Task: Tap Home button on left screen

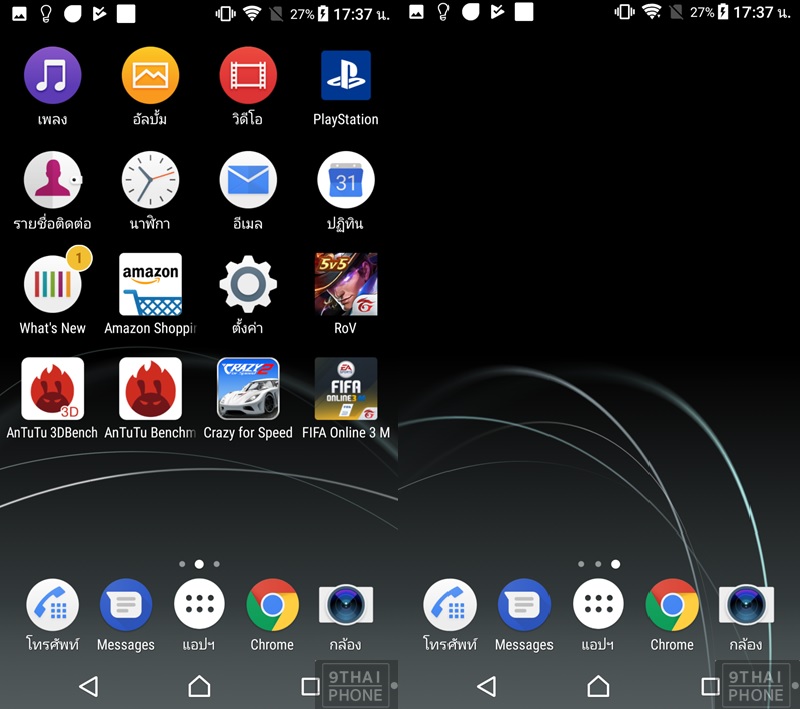Action: [x=199, y=687]
